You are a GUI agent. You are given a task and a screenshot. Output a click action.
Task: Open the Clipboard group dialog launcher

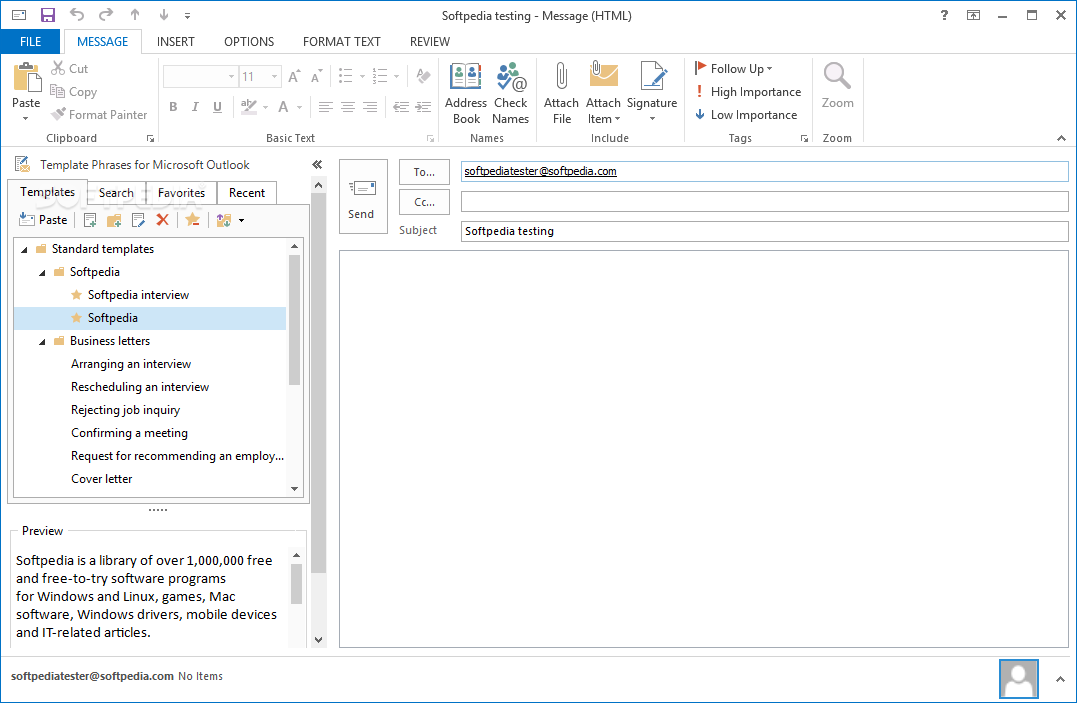tap(150, 138)
